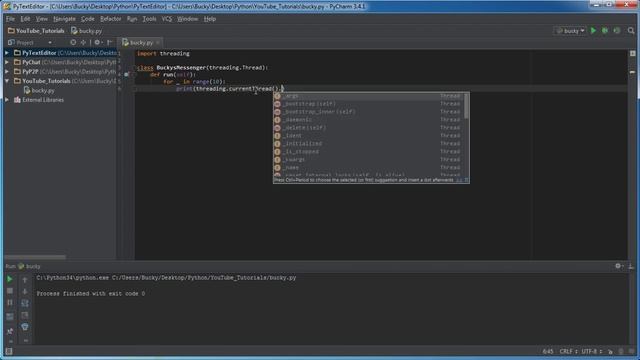The image size is (640, 360).
Task: Change line separator CRLF in status bar
Action: (568, 351)
